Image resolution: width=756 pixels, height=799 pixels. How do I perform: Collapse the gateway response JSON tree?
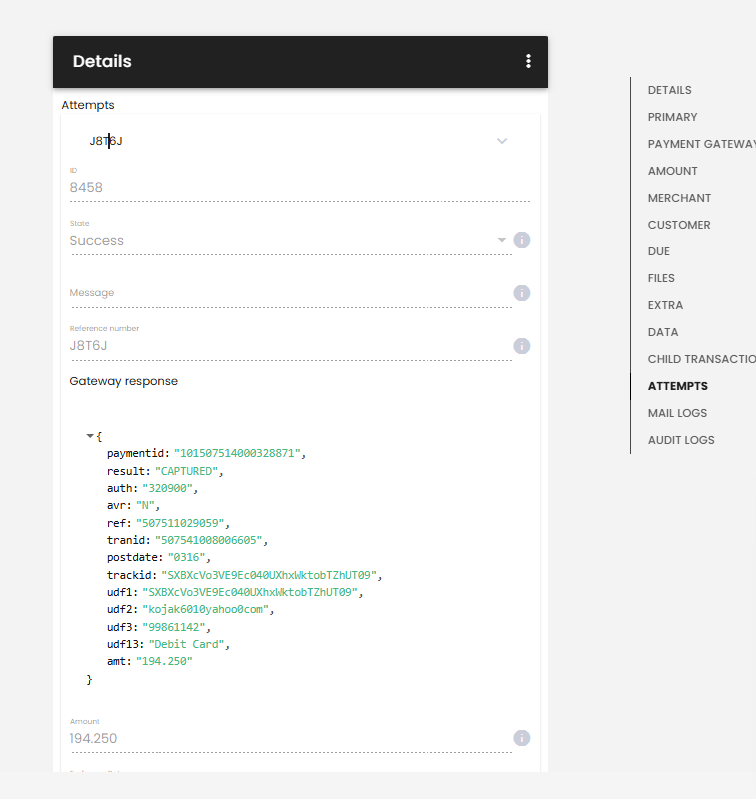tap(90, 436)
